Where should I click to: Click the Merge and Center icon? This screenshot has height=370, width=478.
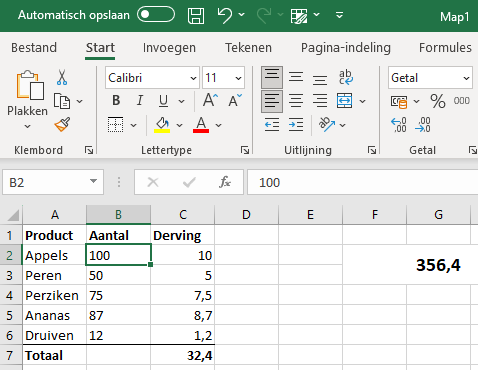(345, 101)
